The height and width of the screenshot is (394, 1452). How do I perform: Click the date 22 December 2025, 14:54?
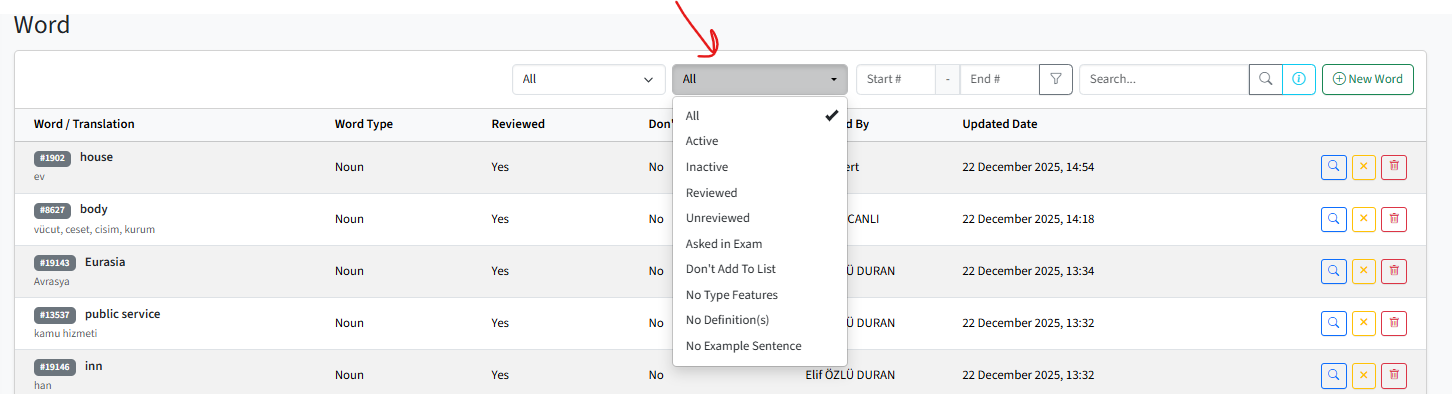click(x=1028, y=167)
